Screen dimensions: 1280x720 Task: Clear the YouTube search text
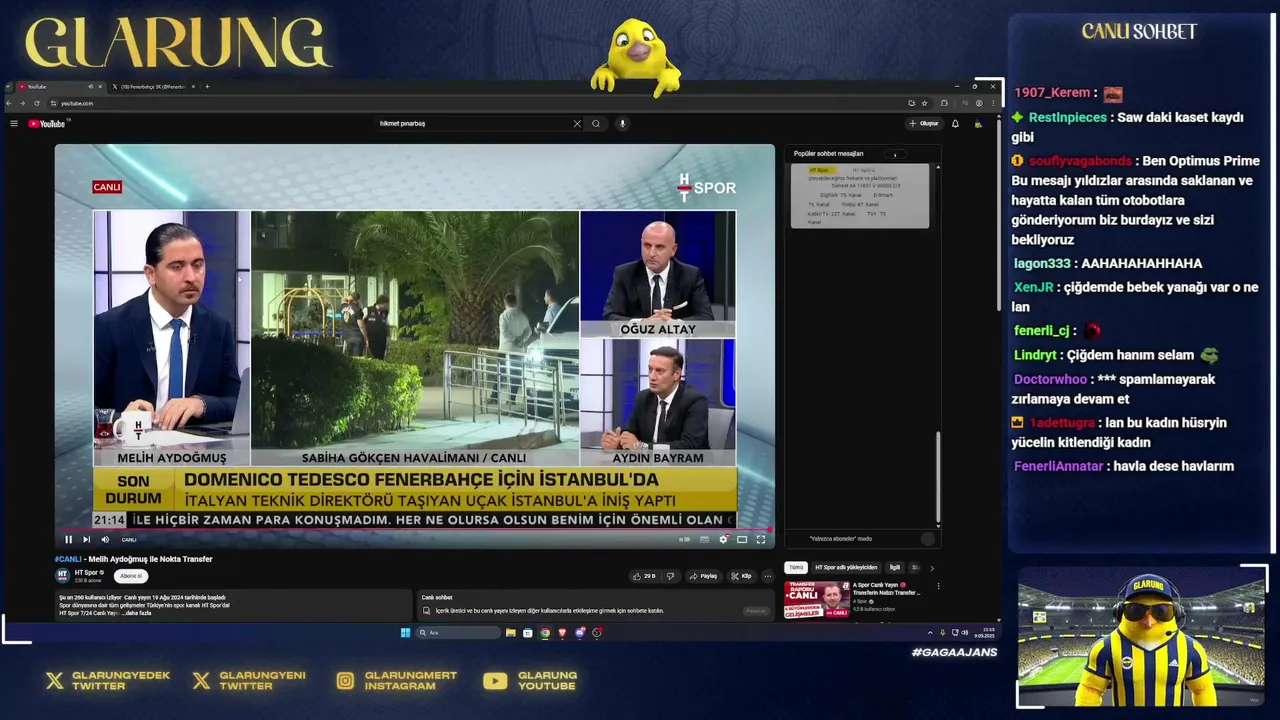coord(577,124)
